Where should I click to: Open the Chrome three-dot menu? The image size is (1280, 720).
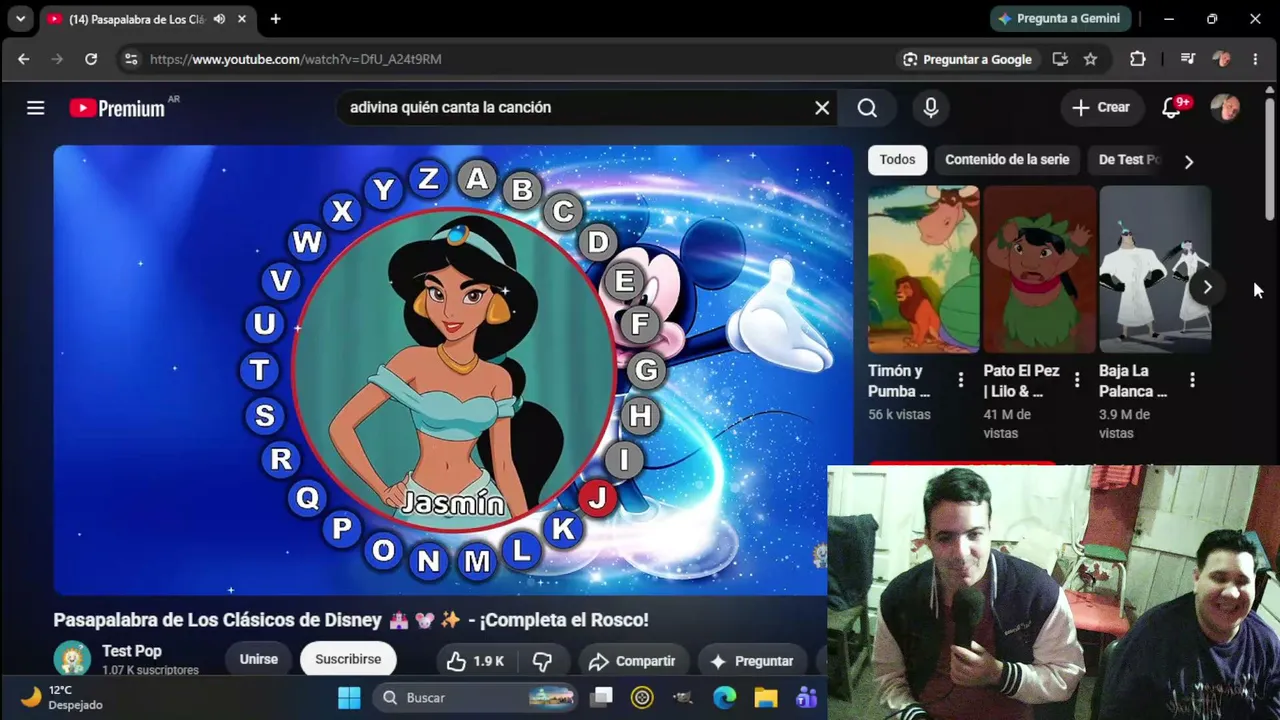1255,59
